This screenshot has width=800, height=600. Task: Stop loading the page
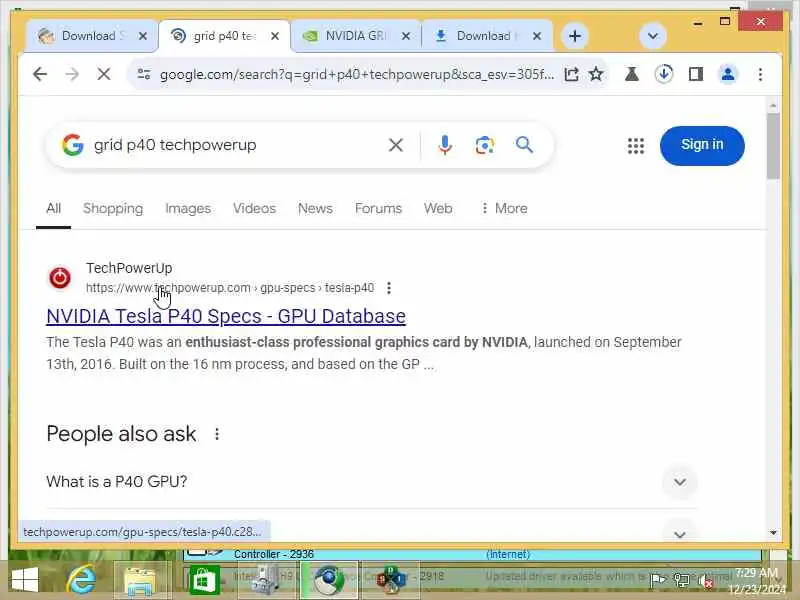click(104, 74)
